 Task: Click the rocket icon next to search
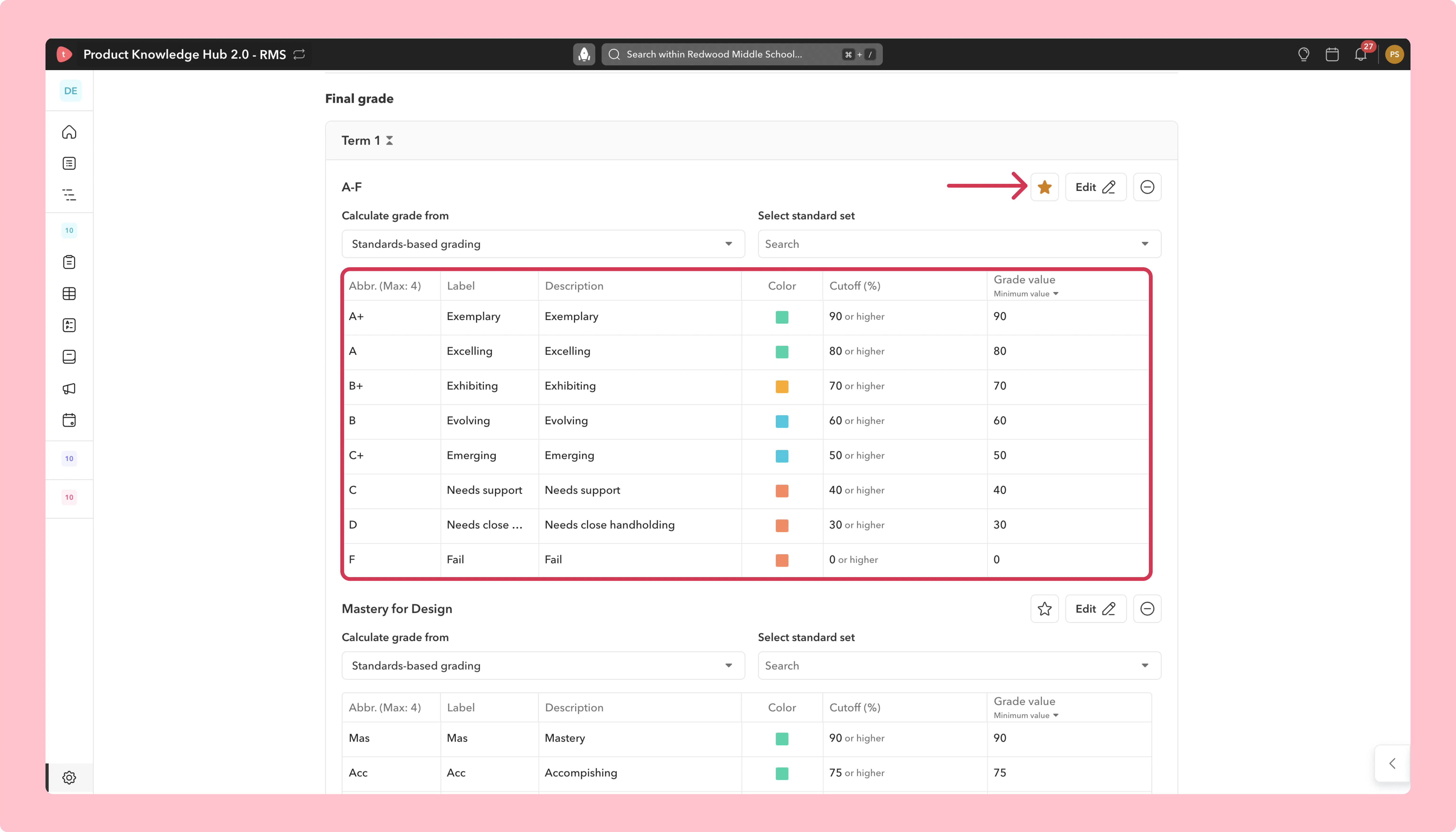click(584, 54)
